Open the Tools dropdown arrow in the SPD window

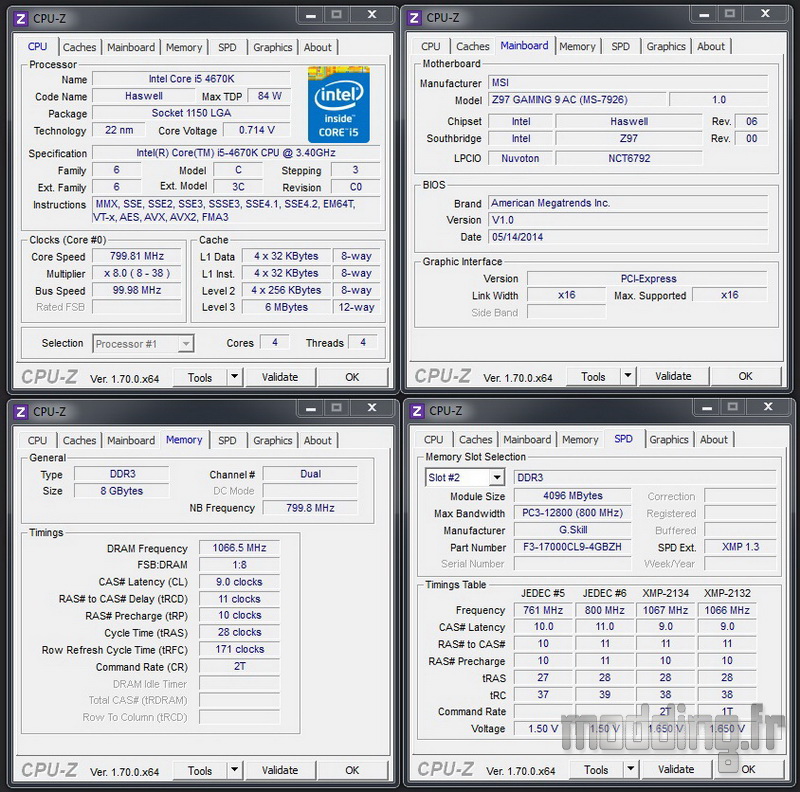(x=631, y=769)
